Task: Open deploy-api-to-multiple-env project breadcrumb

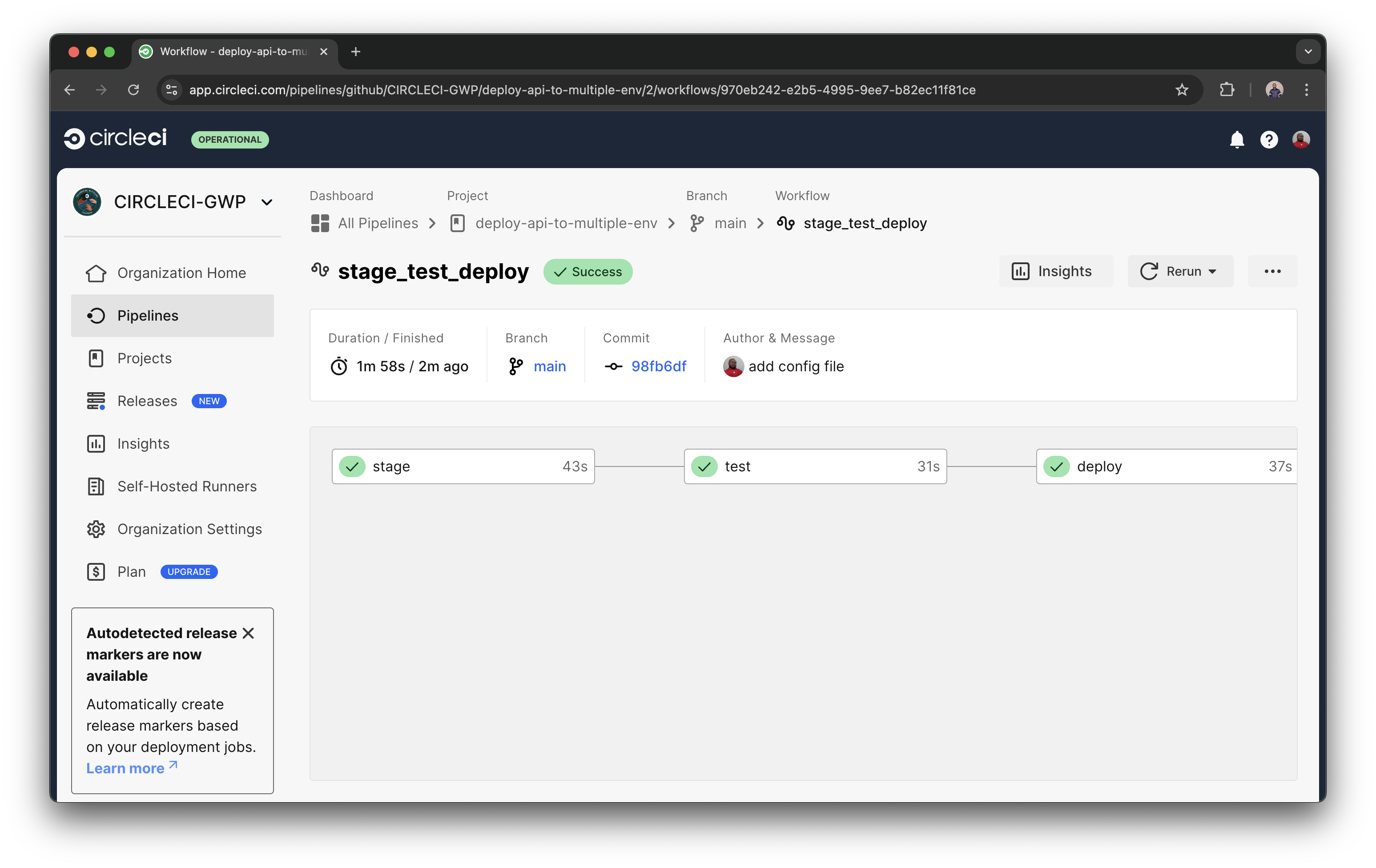Action: (566, 223)
